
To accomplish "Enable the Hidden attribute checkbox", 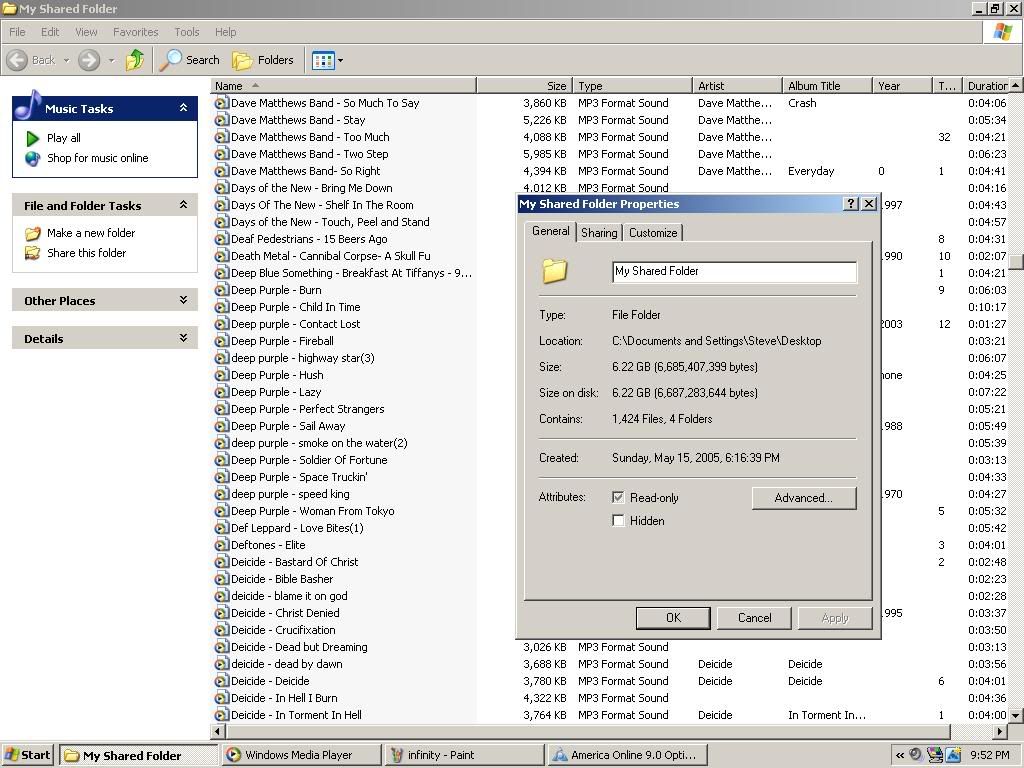I will point(618,520).
